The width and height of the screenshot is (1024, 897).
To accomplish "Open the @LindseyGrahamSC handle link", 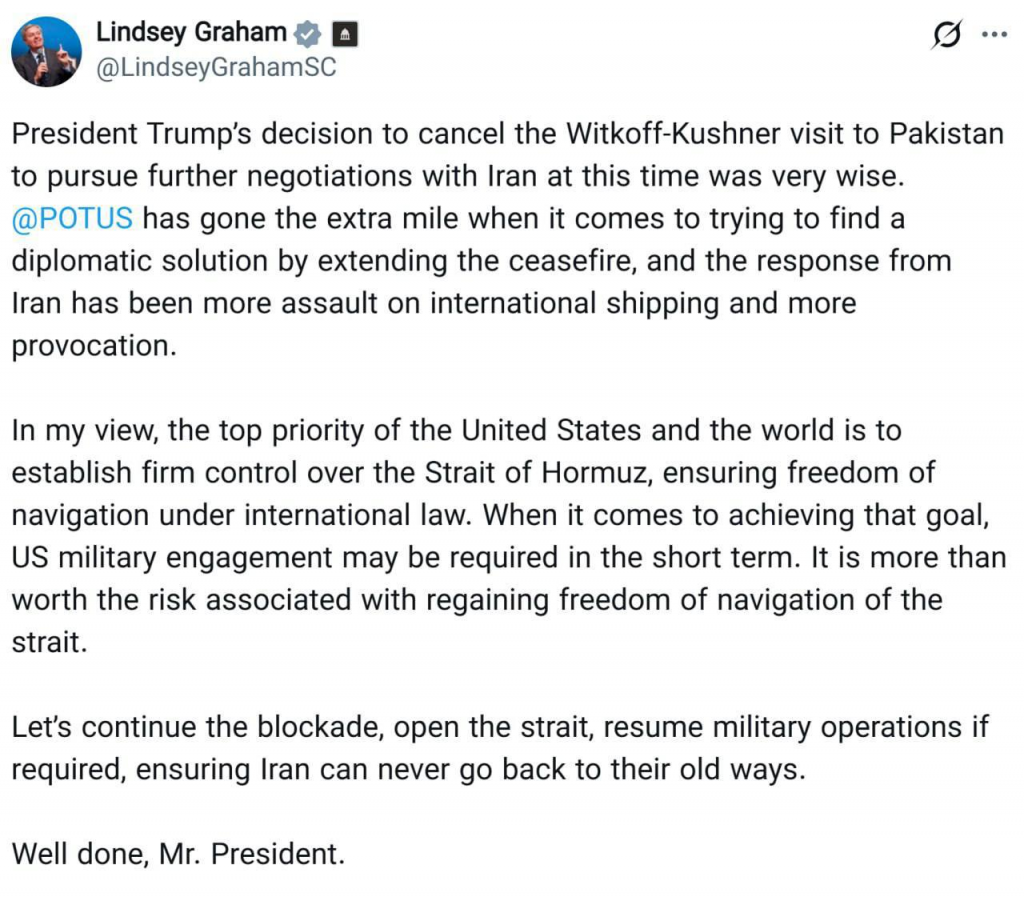I will coord(215,67).
